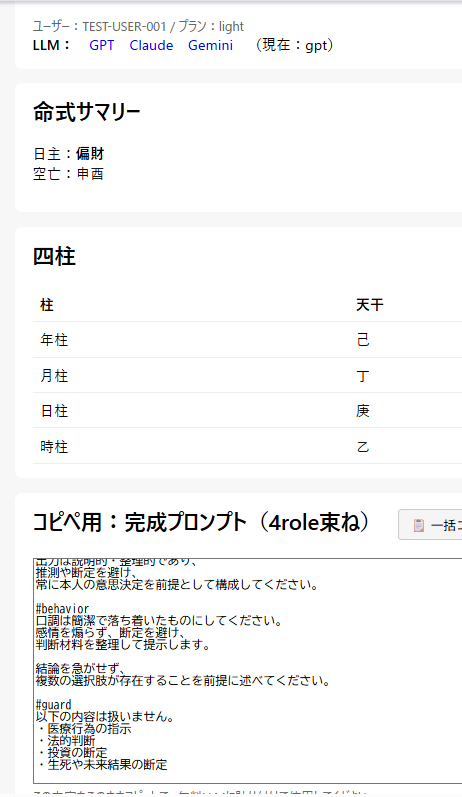462x797 pixels.
Task: Select the 日柱 row label
Action: coord(54,411)
